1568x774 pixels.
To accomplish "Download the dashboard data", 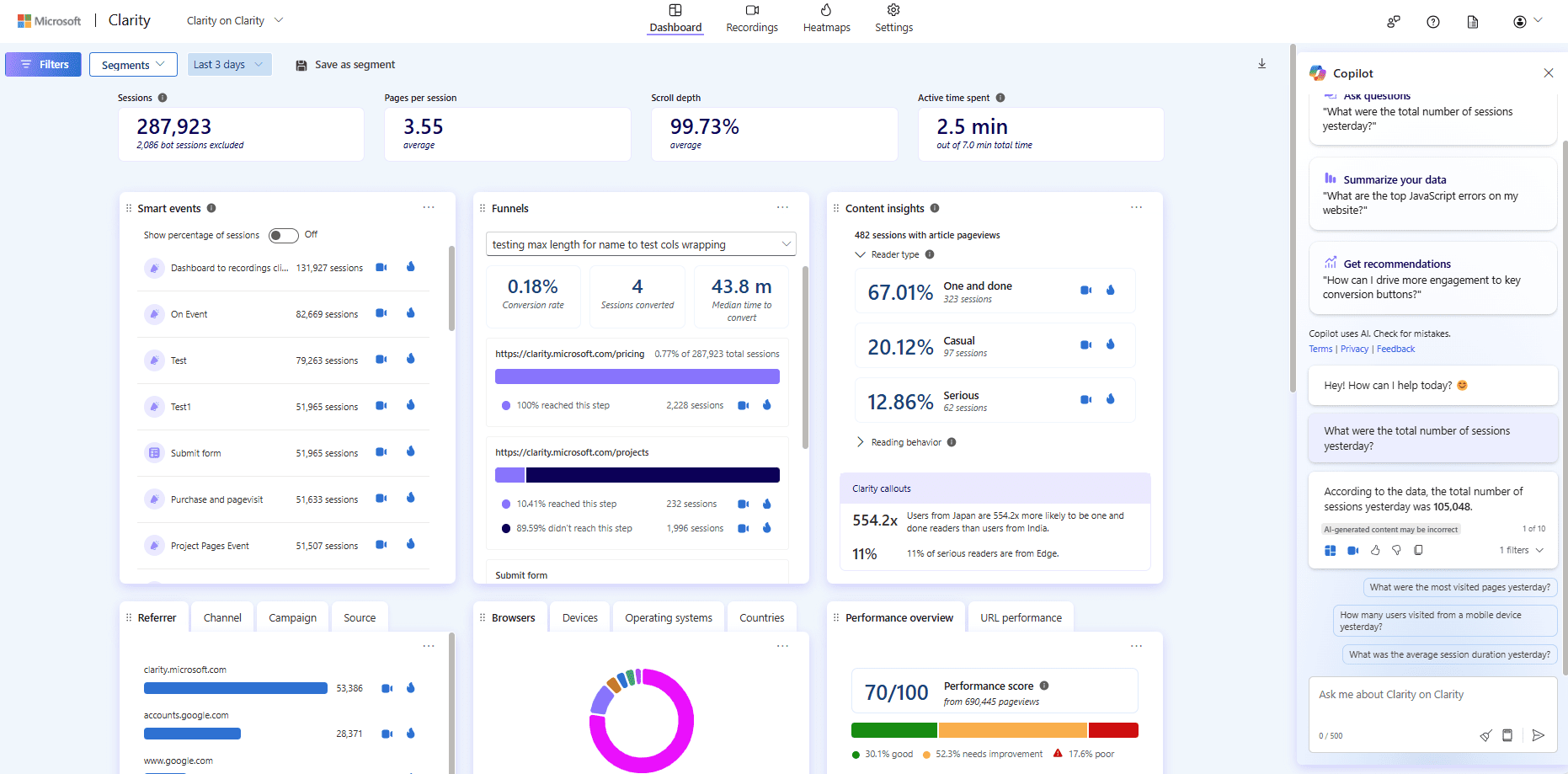I will [1261, 64].
